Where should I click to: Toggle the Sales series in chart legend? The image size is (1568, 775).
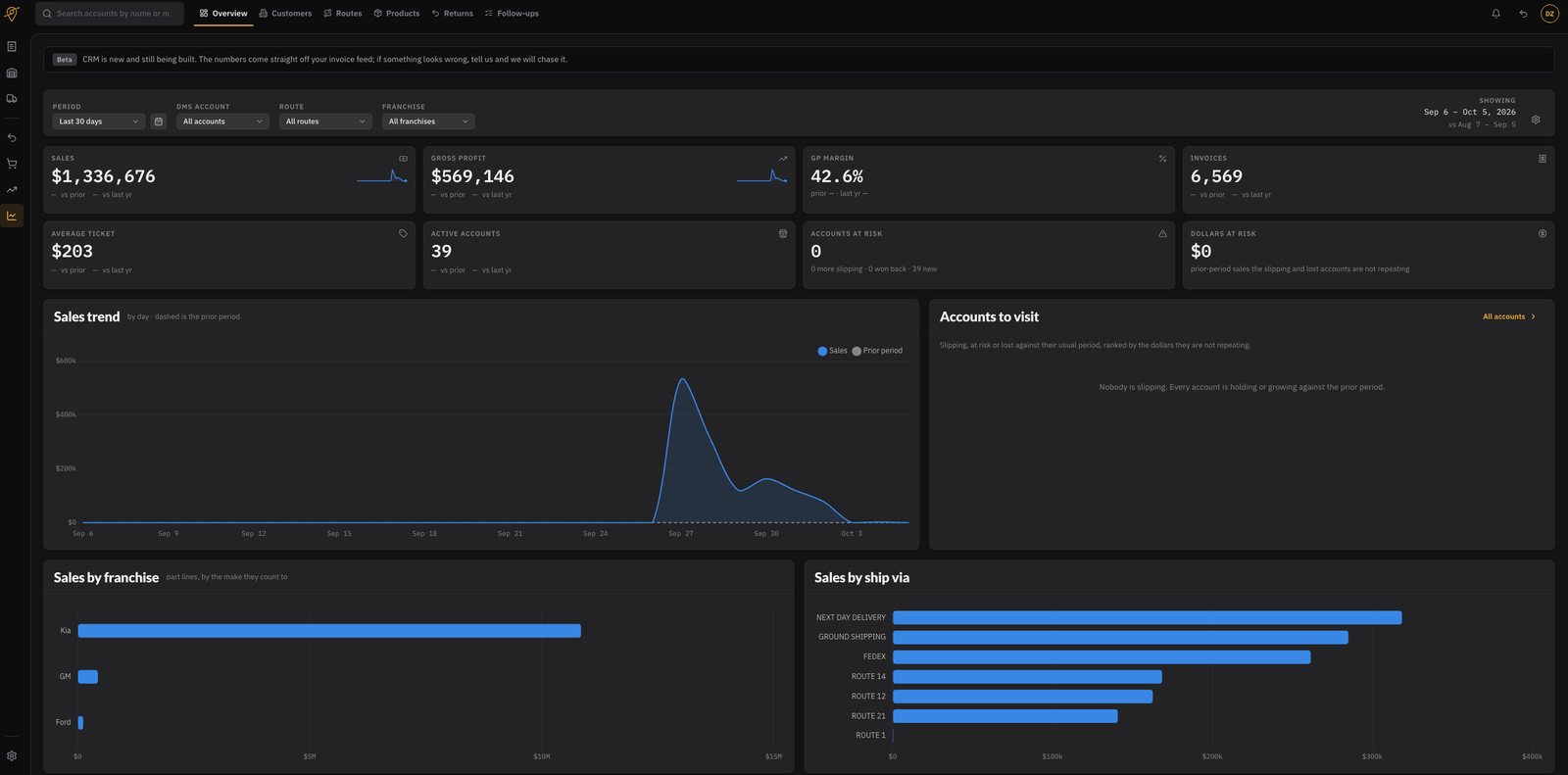tap(832, 351)
